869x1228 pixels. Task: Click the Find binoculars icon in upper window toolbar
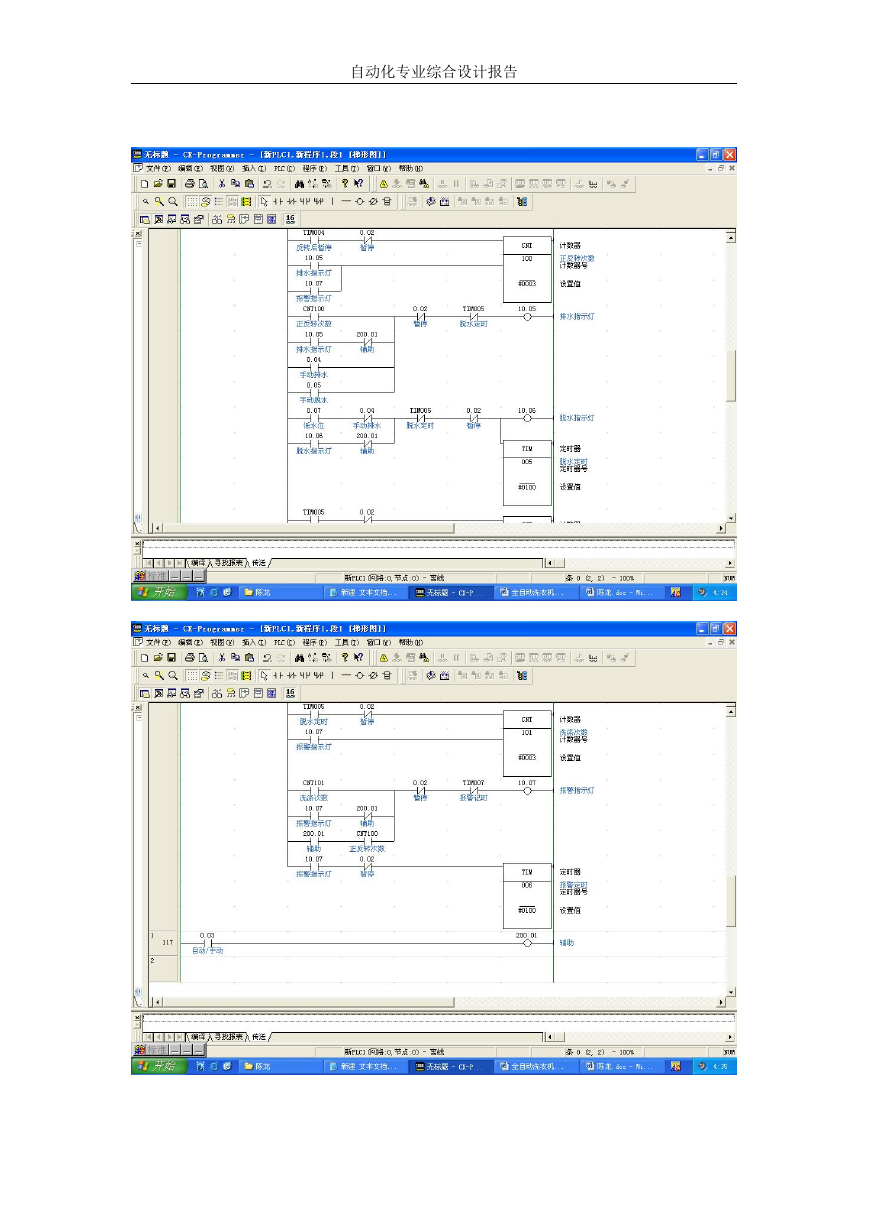point(299,184)
